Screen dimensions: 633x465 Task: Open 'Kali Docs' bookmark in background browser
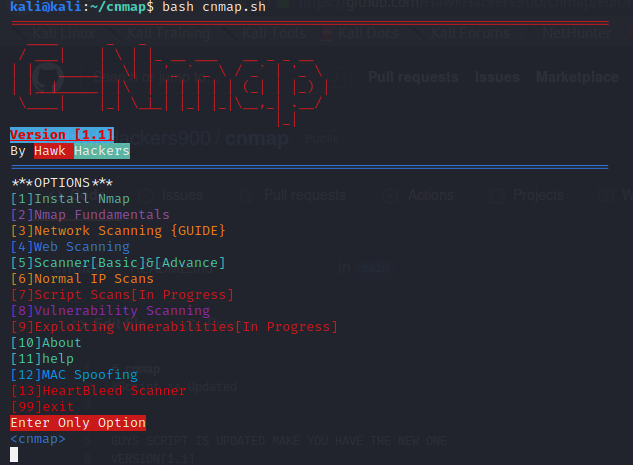coord(368,33)
